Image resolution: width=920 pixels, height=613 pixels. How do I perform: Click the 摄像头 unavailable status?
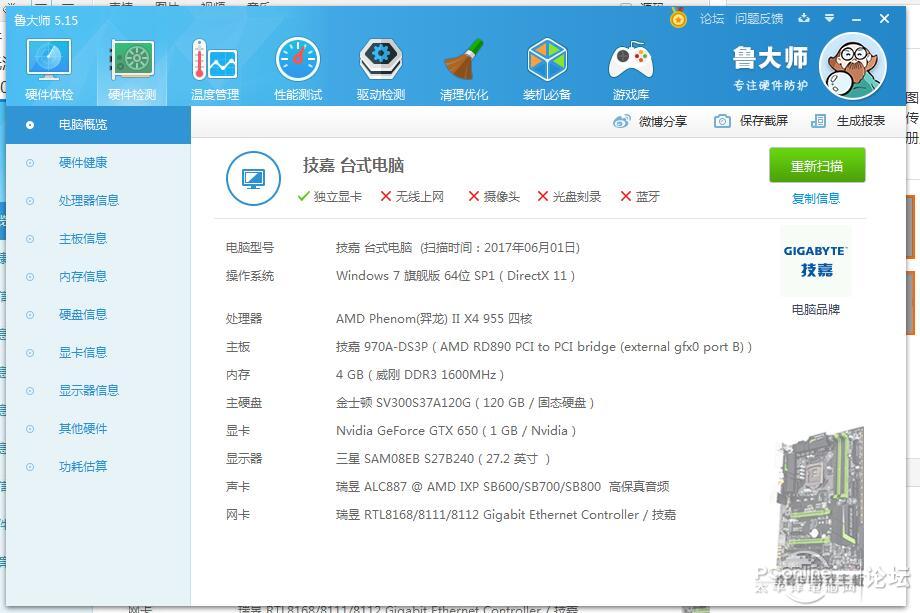(x=493, y=197)
